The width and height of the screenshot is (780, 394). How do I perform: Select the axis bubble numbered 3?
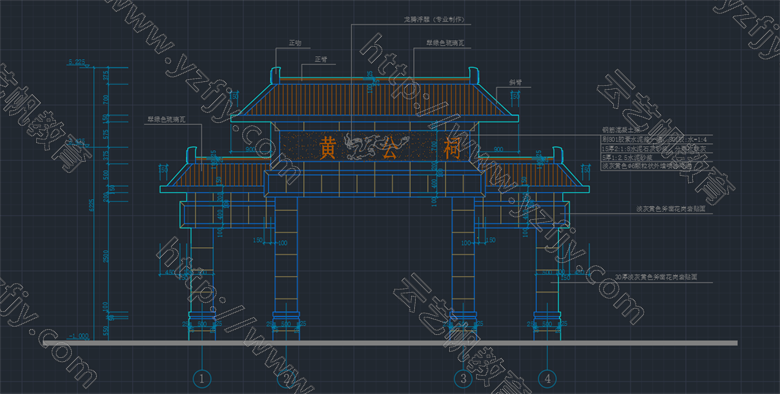[463, 379]
